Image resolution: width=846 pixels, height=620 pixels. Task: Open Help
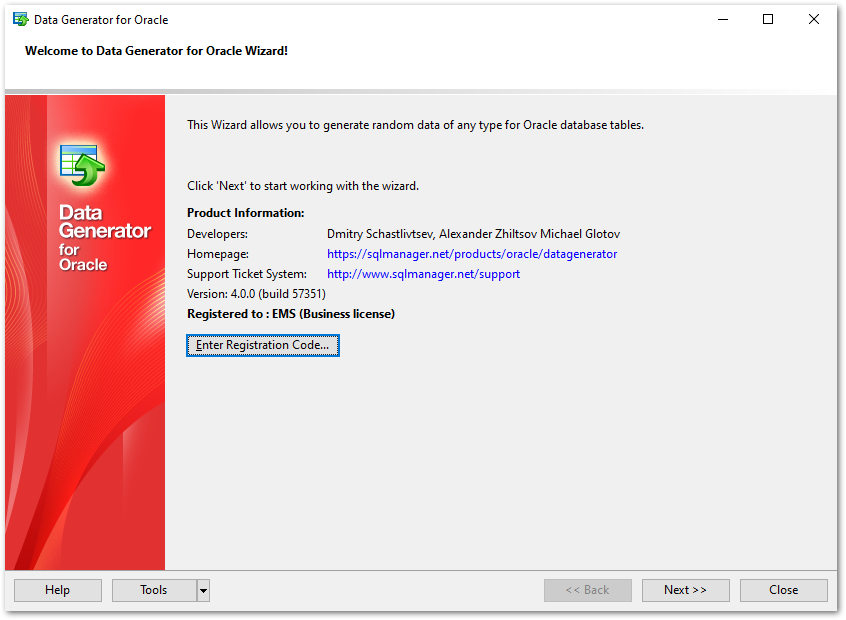pos(58,590)
